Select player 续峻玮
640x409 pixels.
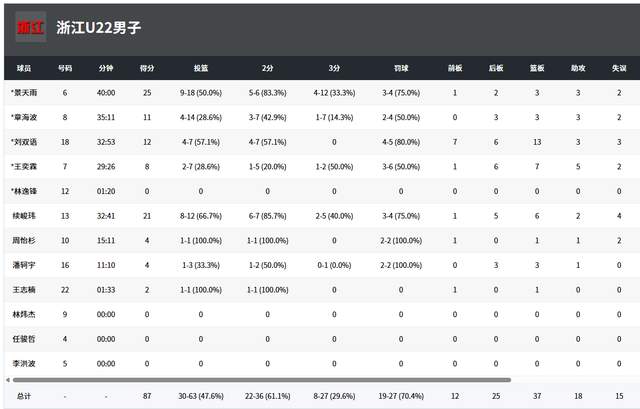pyautogui.click(x=22, y=216)
